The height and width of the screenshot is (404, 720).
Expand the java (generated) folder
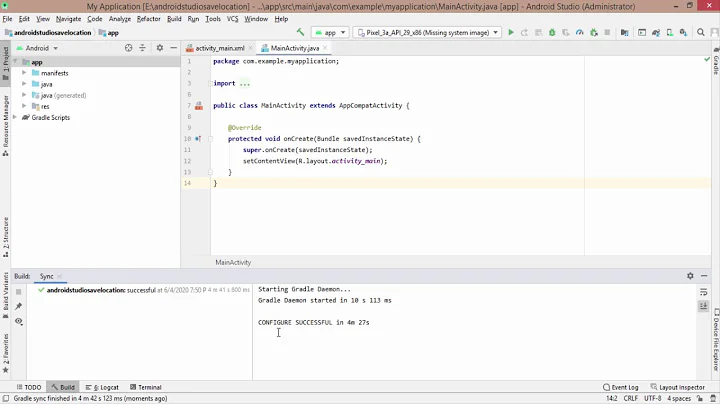[24, 95]
